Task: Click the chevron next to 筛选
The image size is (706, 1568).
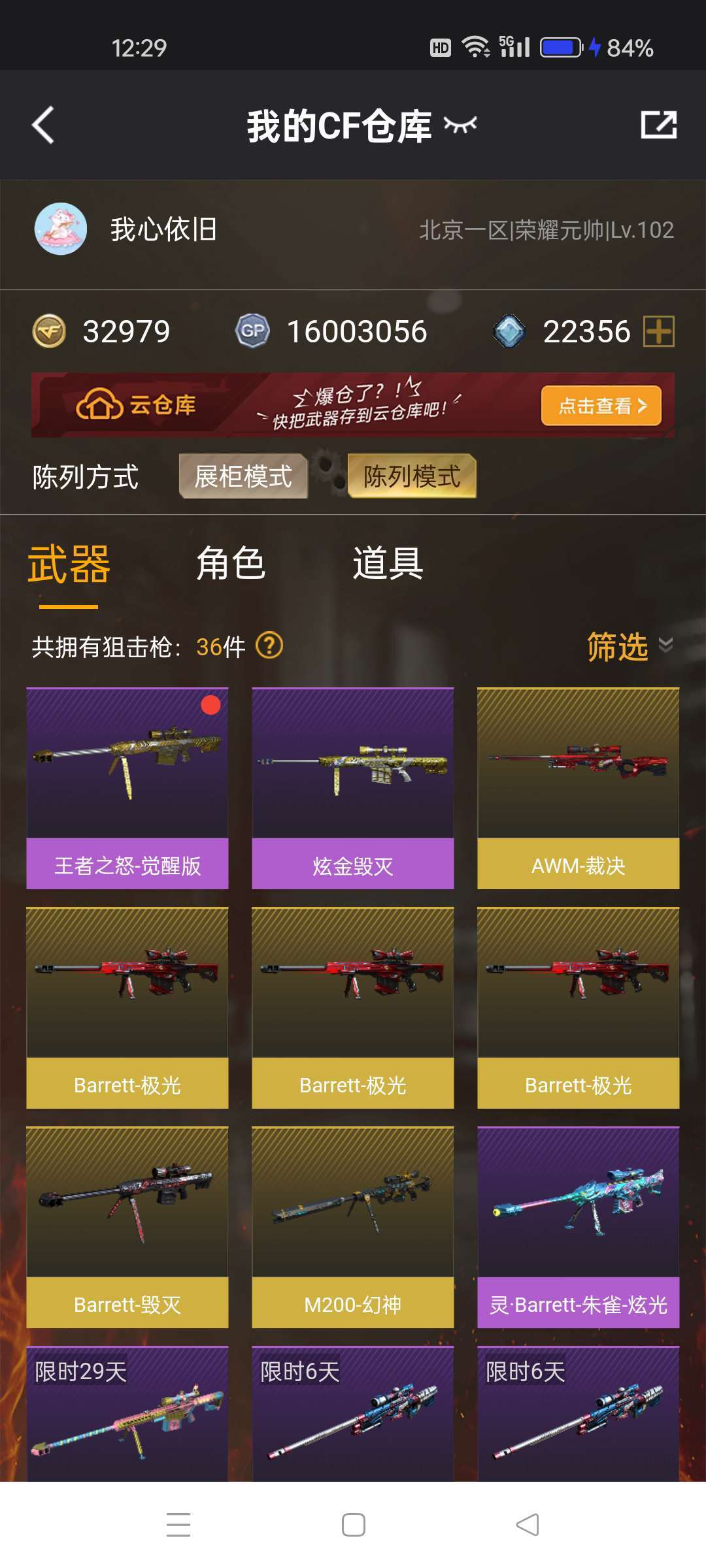Action: pos(665,645)
